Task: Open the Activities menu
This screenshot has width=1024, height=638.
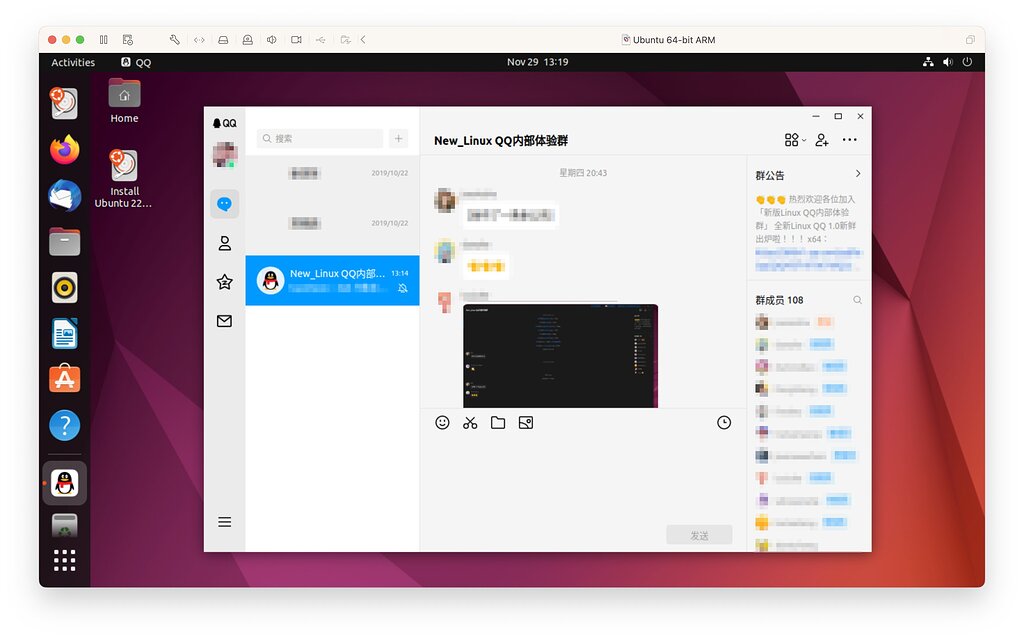Action: (72, 61)
